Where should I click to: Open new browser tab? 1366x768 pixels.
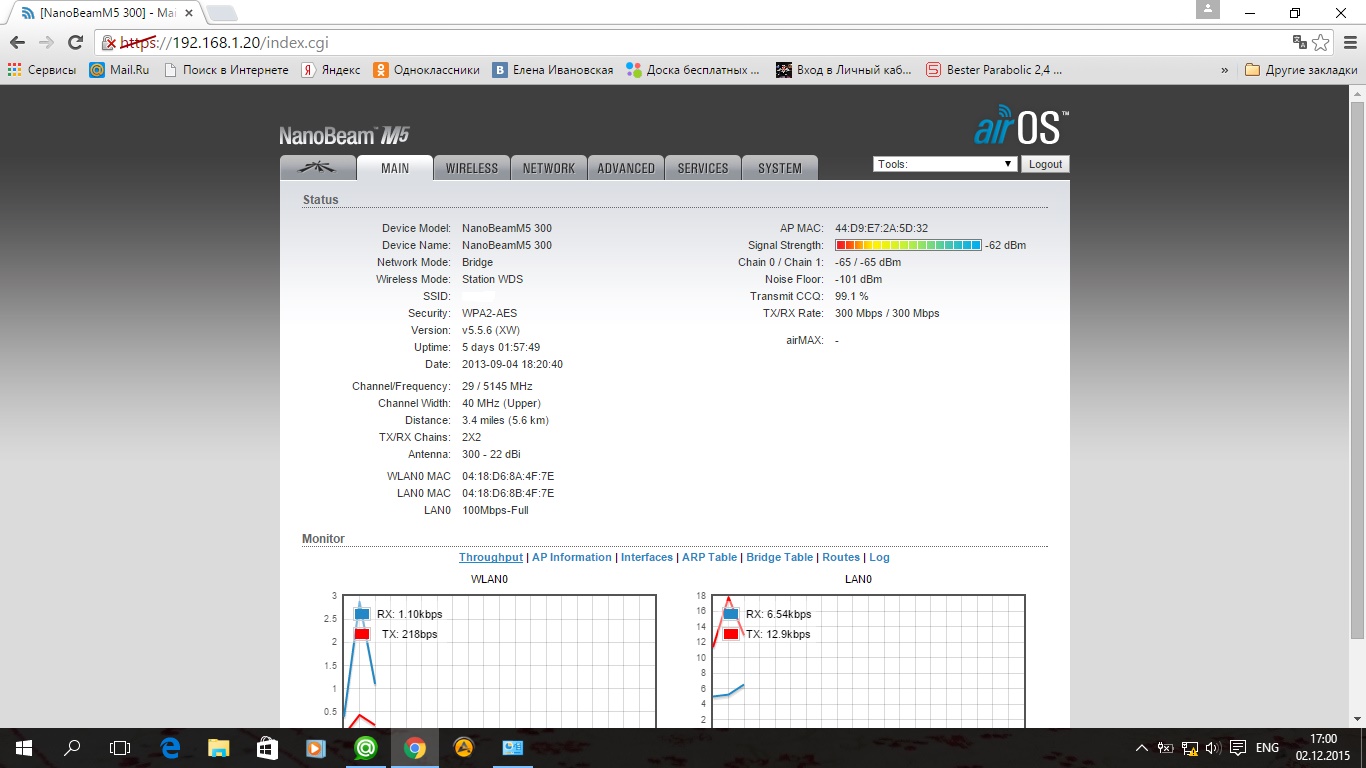pos(221,13)
